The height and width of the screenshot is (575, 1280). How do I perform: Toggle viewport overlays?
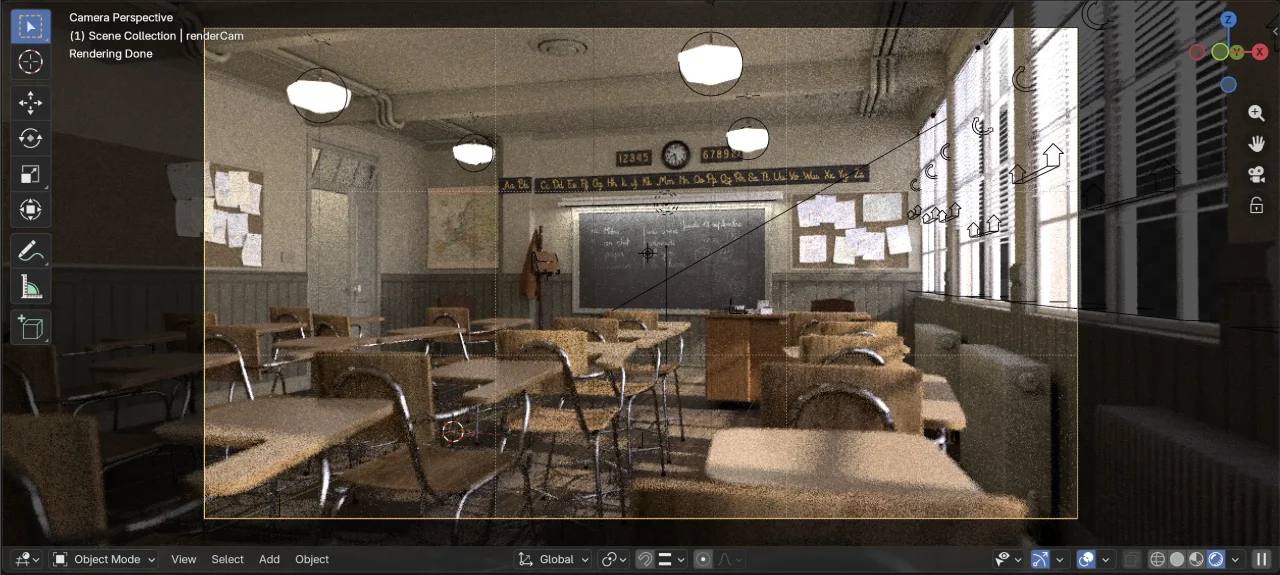pyautogui.click(x=1086, y=559)
